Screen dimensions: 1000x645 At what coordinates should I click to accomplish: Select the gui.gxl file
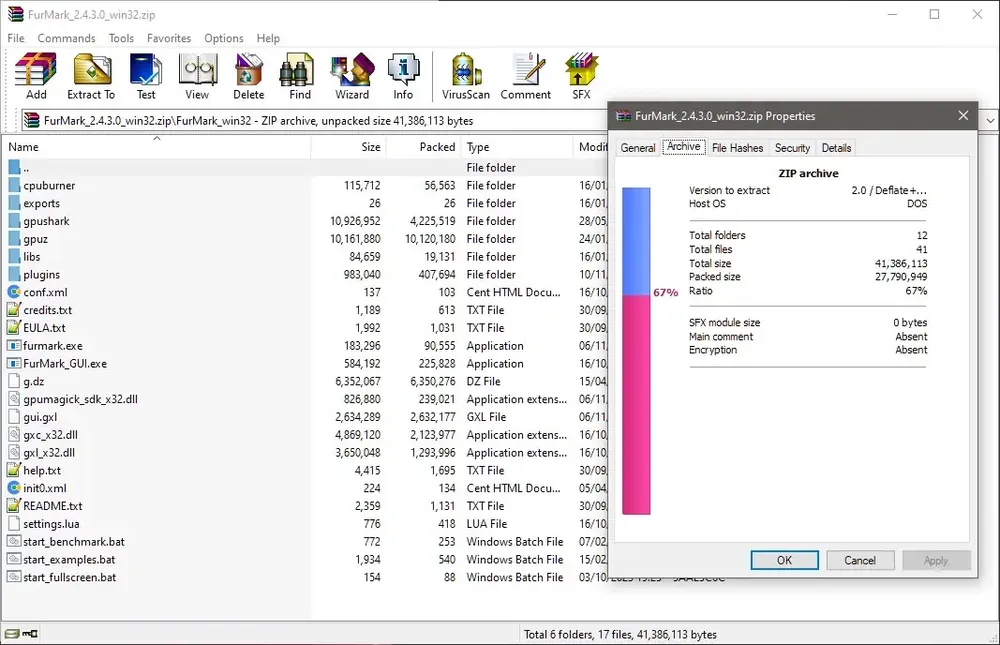pyautogui.click(x=304, y=417)
